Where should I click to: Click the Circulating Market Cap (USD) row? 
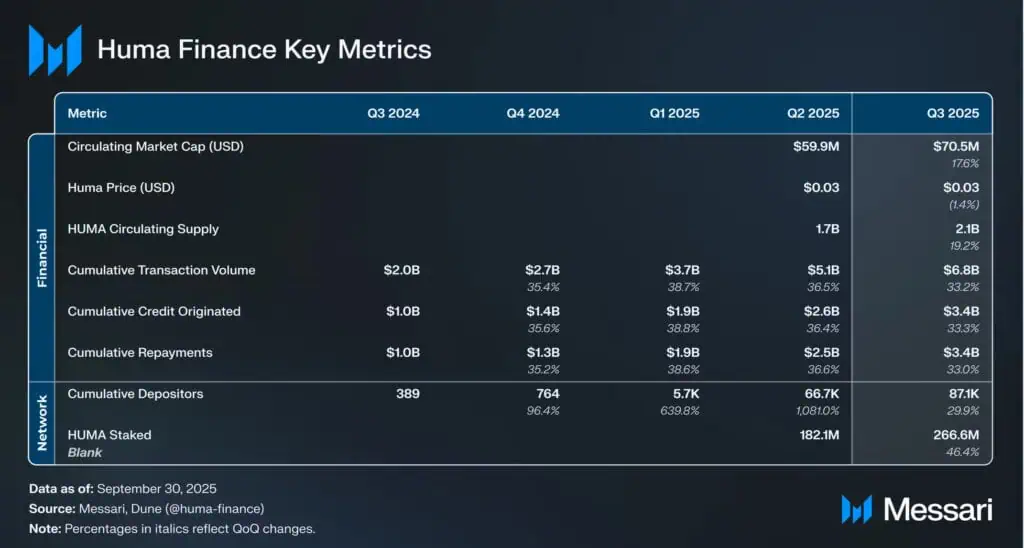click(155, 147)
